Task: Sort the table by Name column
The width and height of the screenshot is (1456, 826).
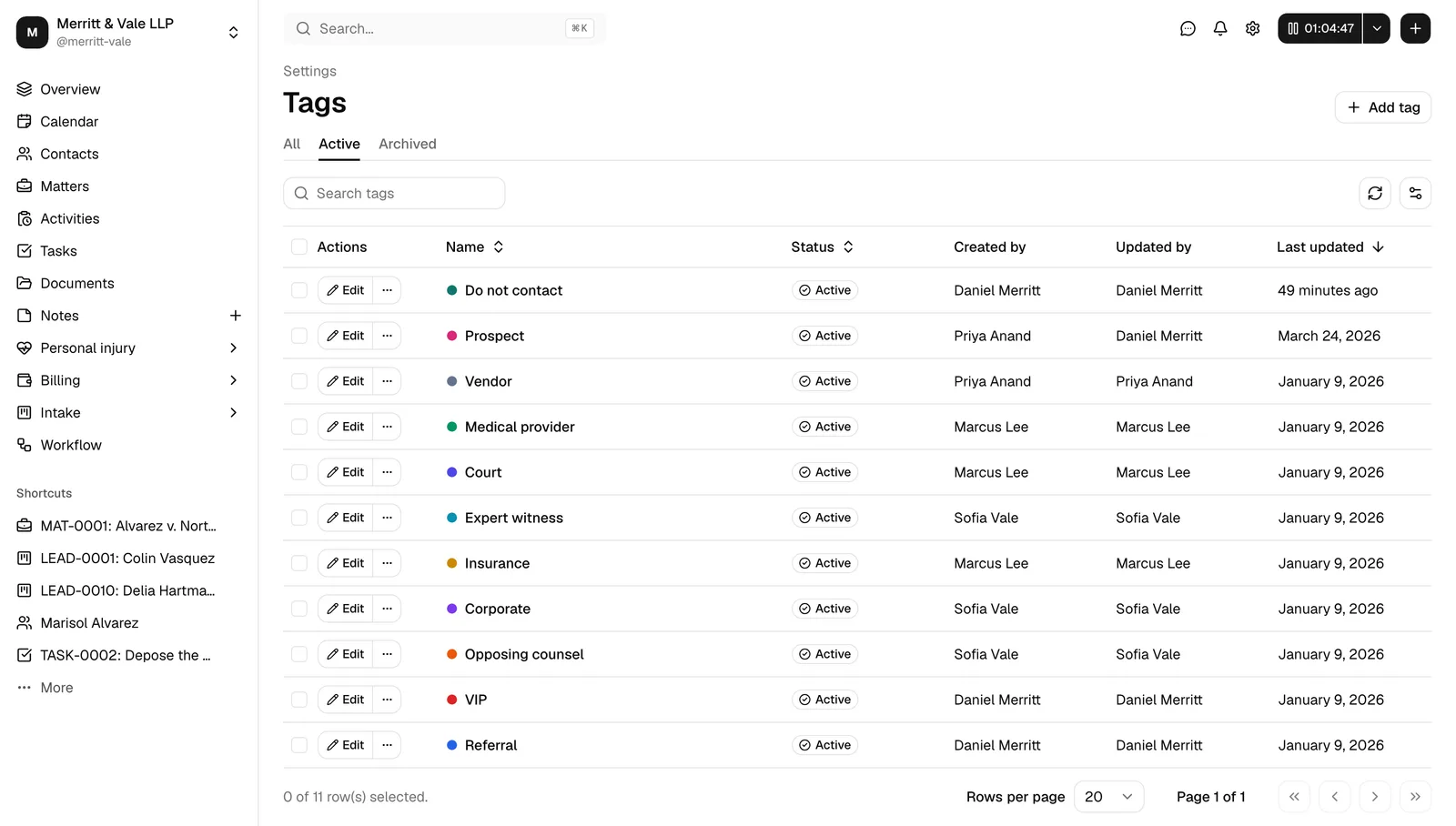Action: [475, 247]
